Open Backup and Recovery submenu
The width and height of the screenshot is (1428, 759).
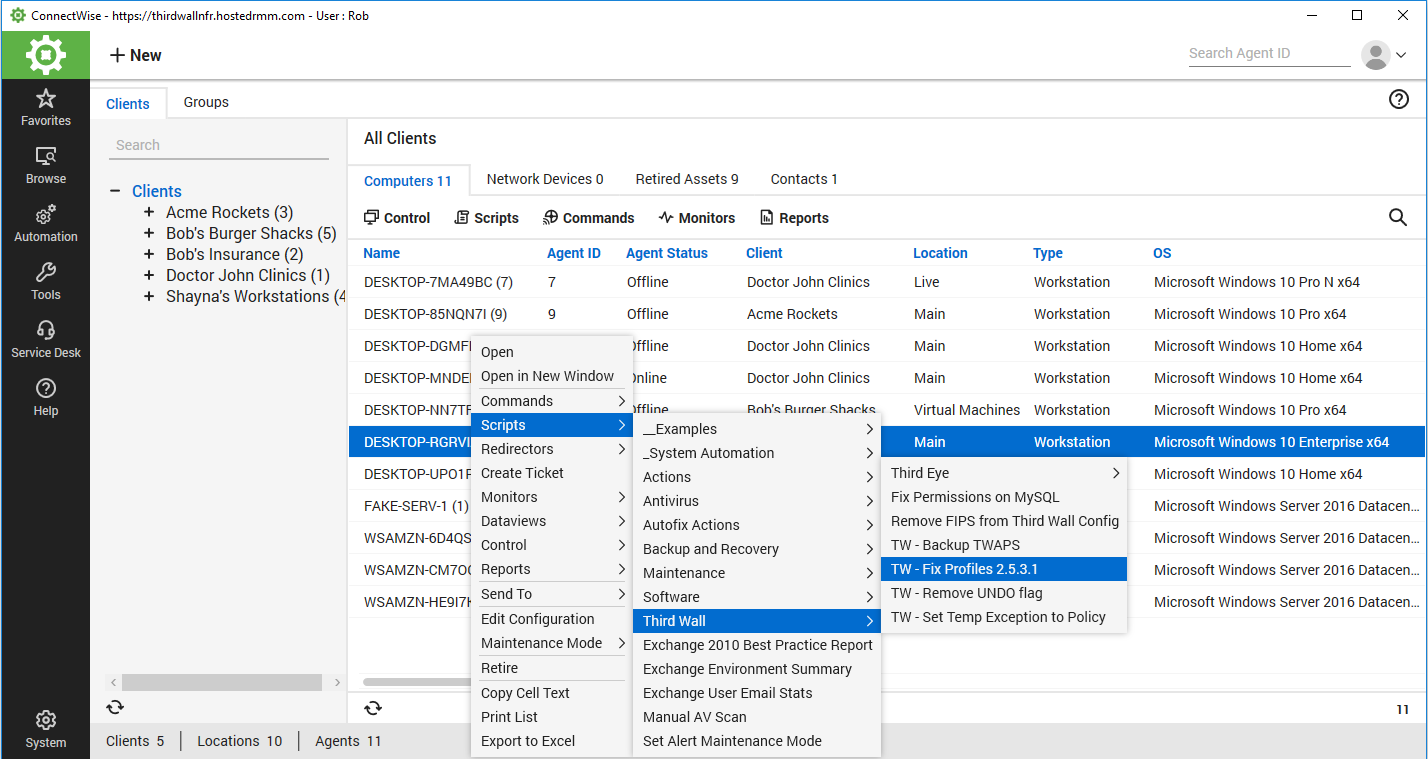[757, 549]
